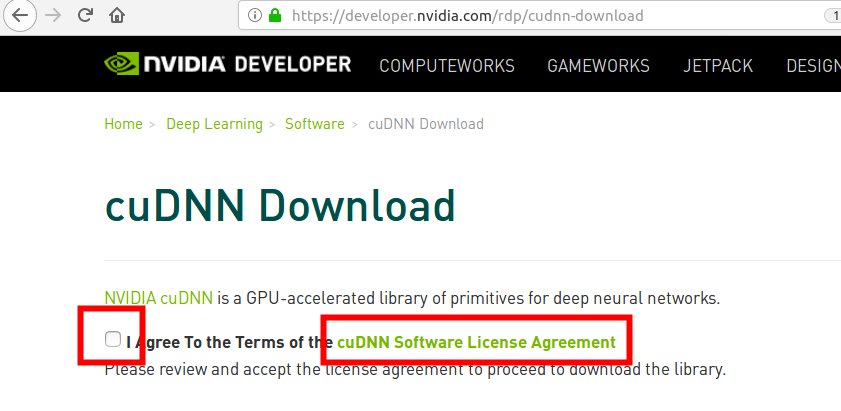Click the NVIDIA Developer logo
Image resolution: width=841 pixels, height=411 pixels.
coord(227,64)
